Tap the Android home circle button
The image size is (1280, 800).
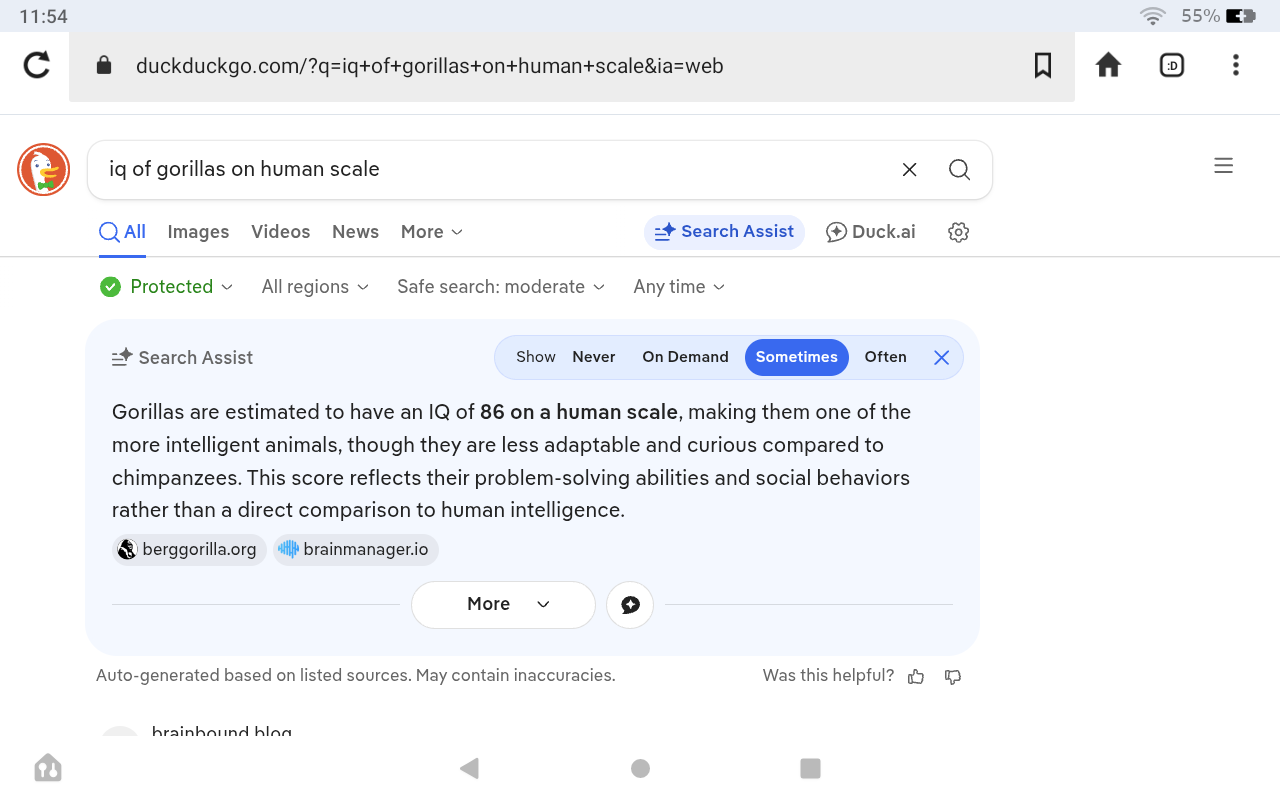[x=641, y=768]
